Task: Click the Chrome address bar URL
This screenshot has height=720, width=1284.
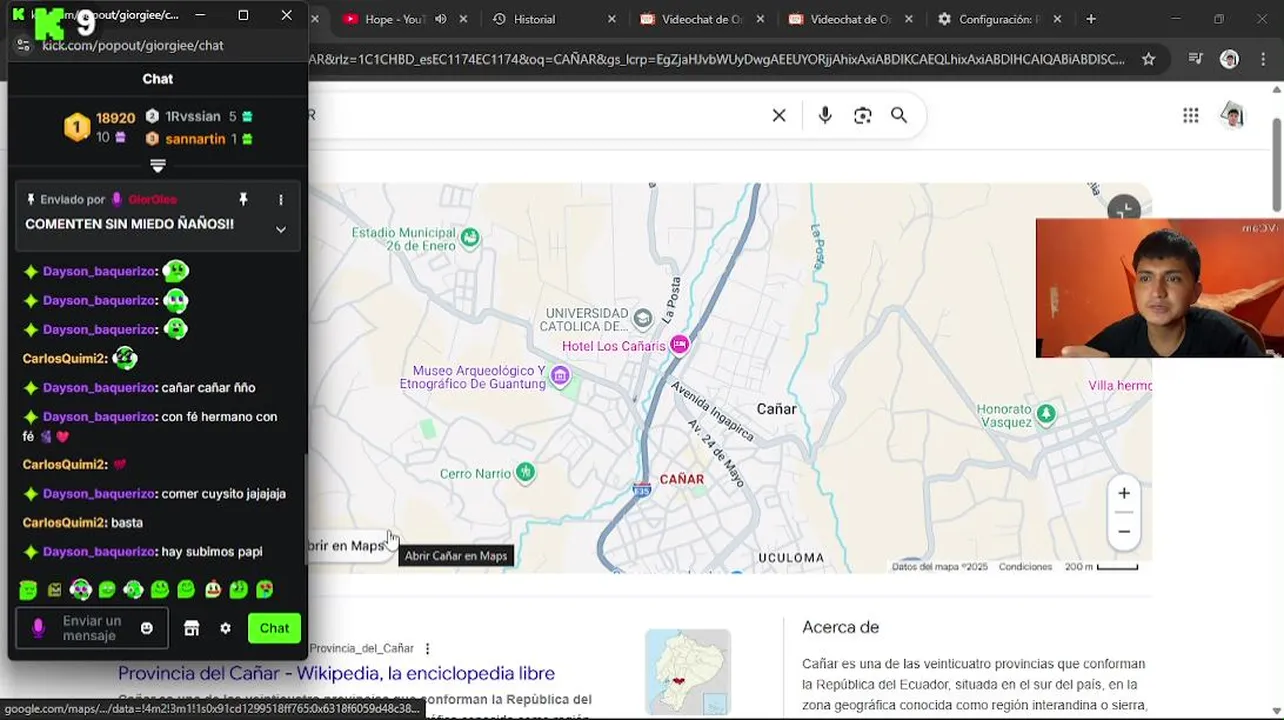Action: pyautogui.click(x=716, y=59)
